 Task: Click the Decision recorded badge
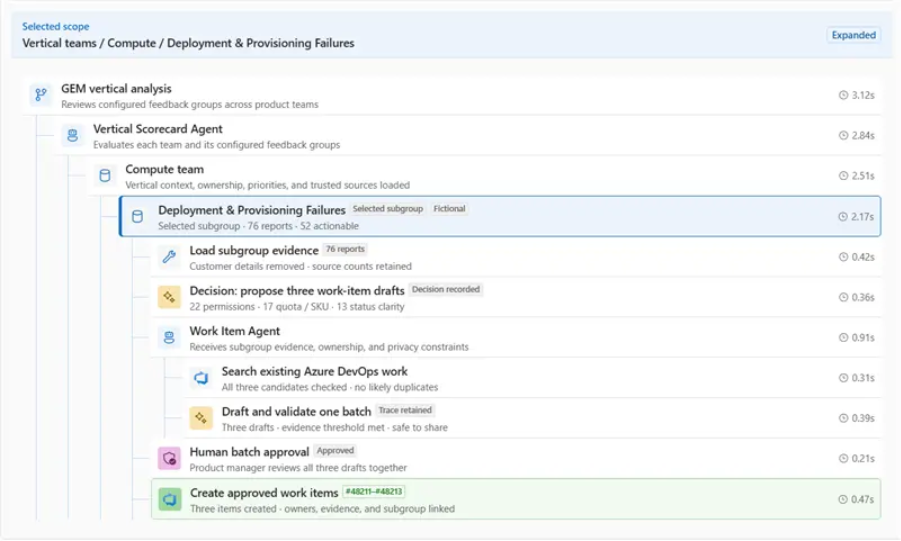(445, 289)
